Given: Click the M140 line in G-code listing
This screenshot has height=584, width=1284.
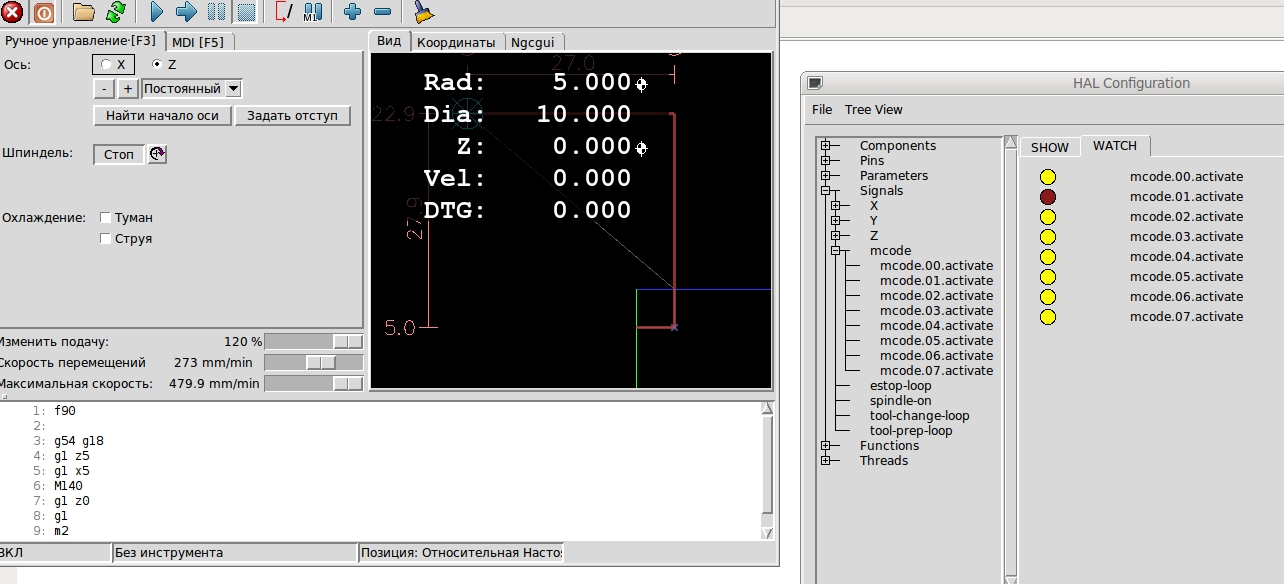Looking at the screenshot, I should click(68, 486).
